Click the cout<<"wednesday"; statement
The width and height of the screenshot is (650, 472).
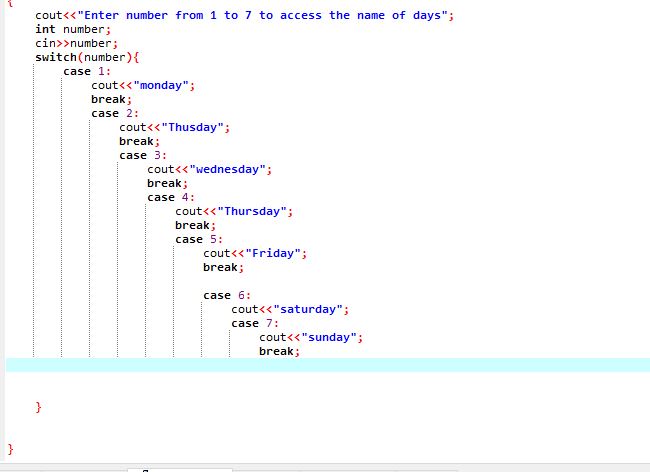[209, 169]
